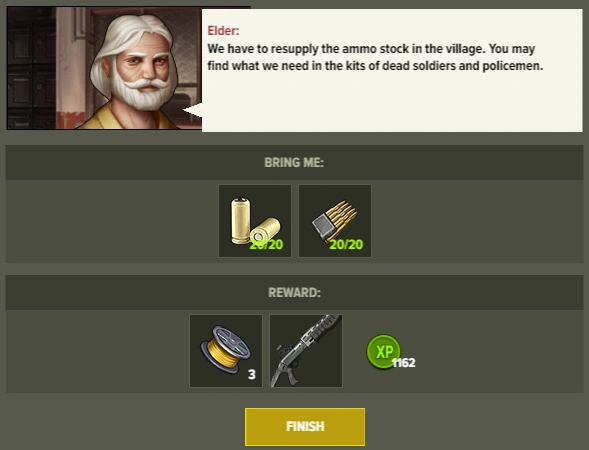
Task: Click the BRING ME header bar
Action: (294, 163)
